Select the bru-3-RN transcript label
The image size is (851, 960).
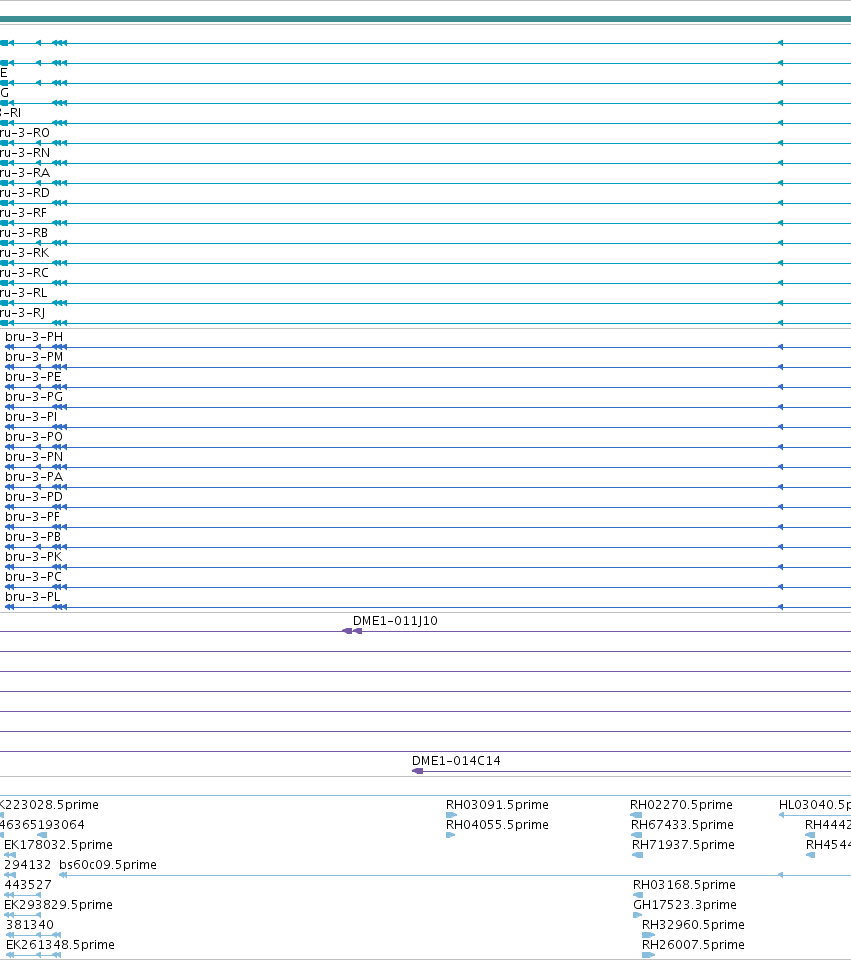tap(24, 153)
